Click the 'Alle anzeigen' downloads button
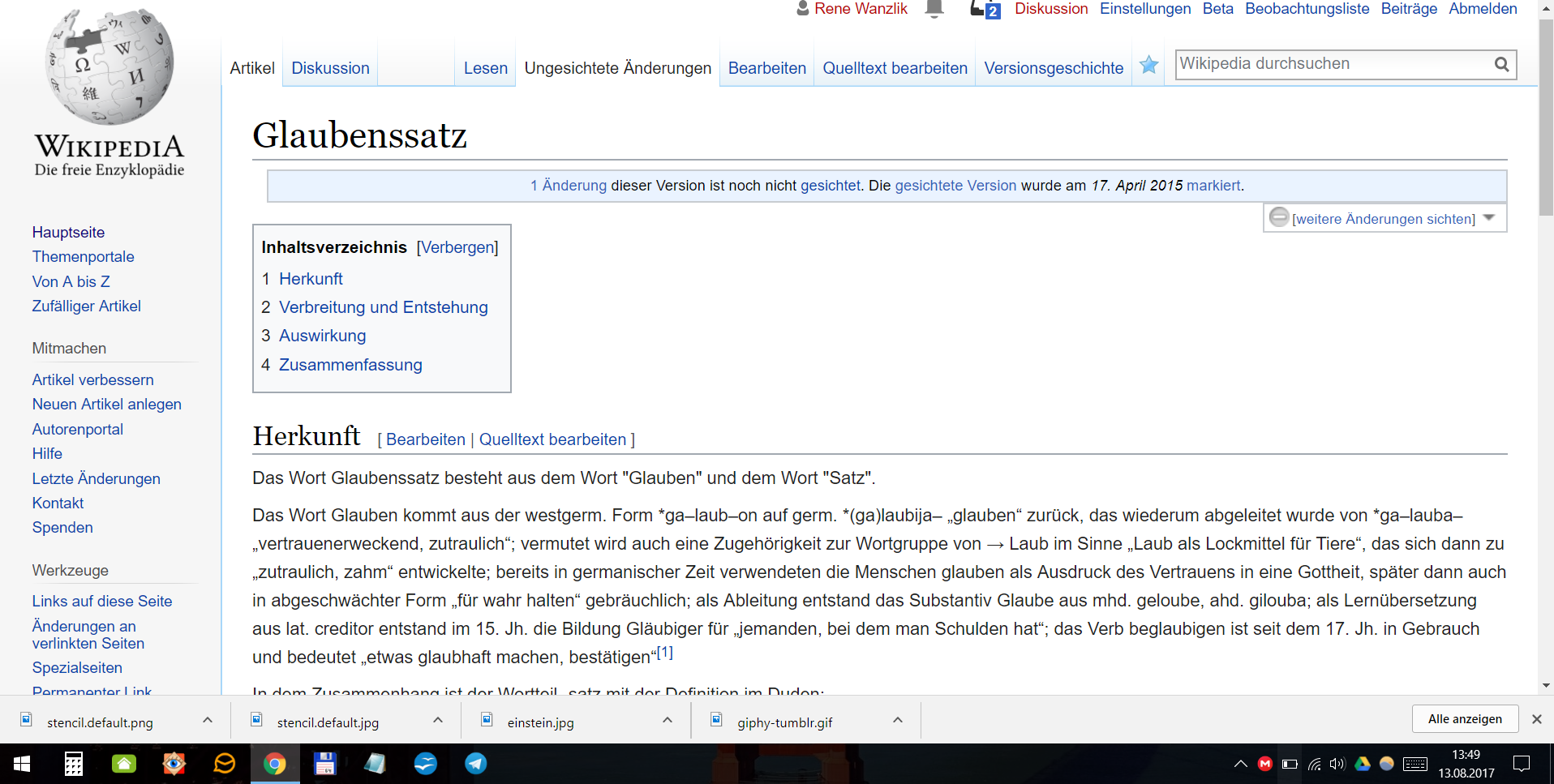The width and height of the screenshot is (1554, 784). (x=1465, y=719)
